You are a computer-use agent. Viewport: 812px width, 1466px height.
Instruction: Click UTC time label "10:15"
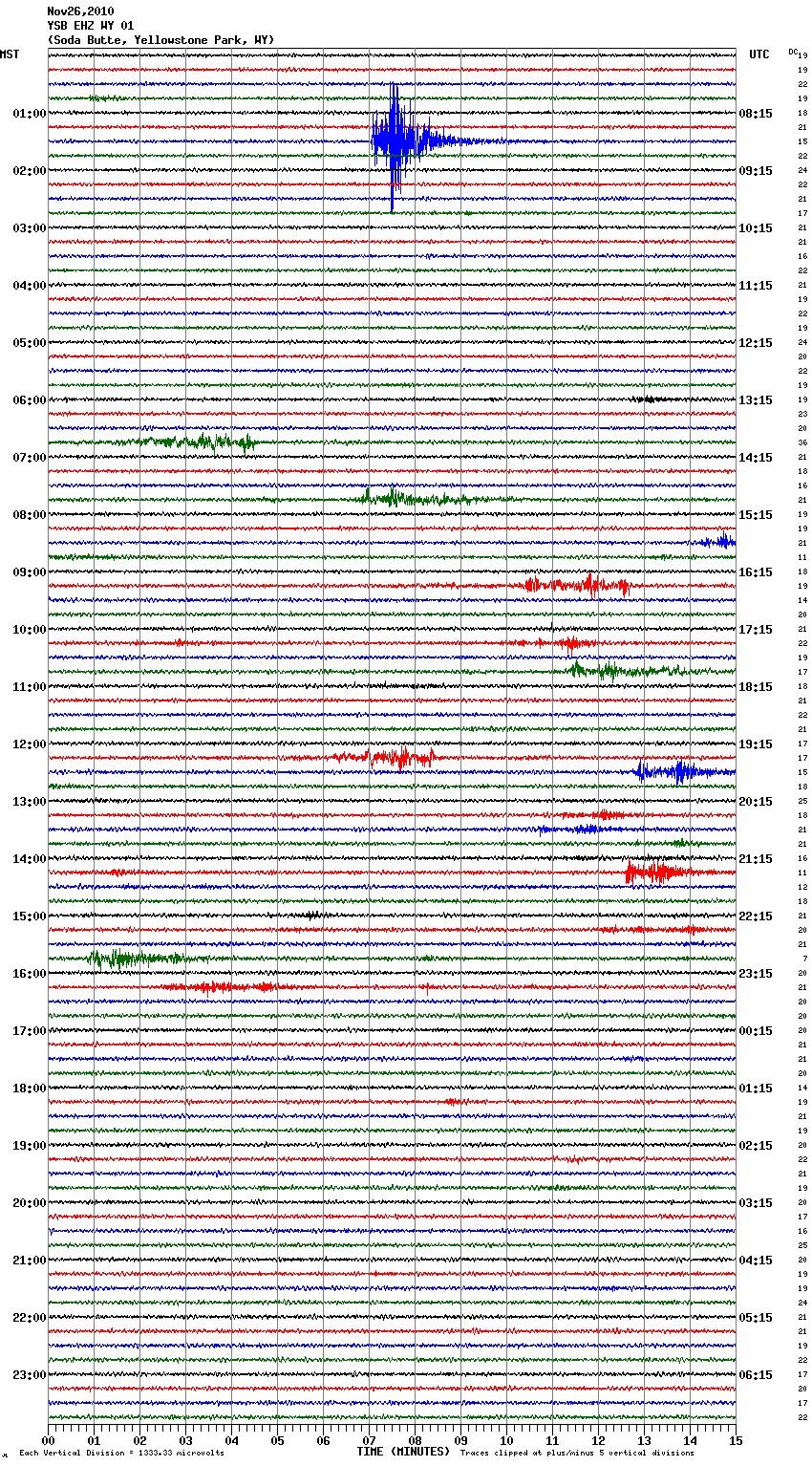756,228
